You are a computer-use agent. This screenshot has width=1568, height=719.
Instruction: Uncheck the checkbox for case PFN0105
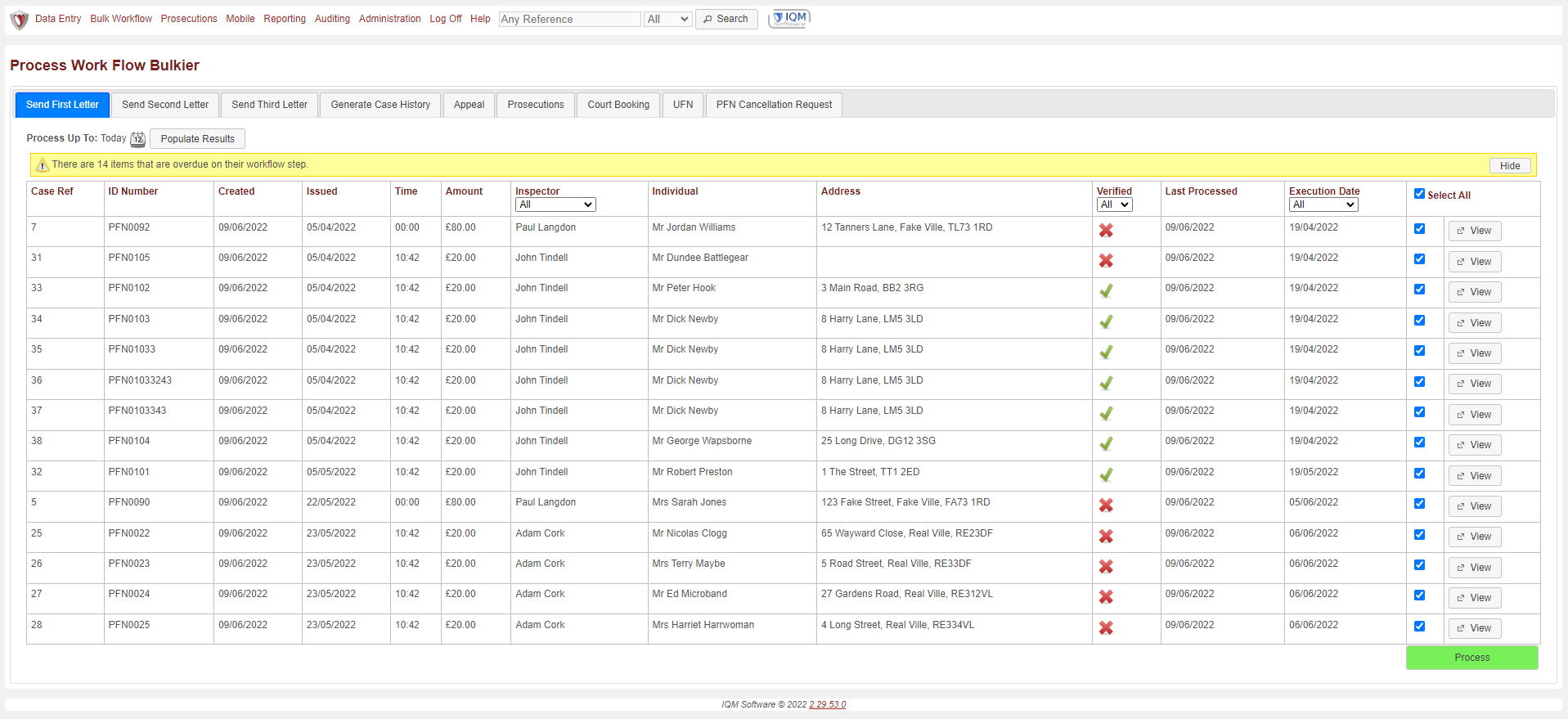click(x=1419, y=259)
